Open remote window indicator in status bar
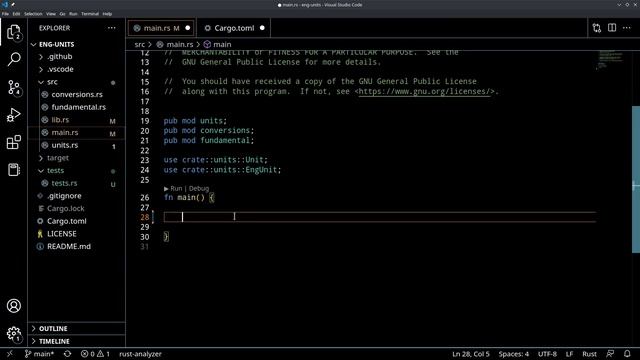The height and width of the screenshot is (360, 640). click(x=10, y=354)
